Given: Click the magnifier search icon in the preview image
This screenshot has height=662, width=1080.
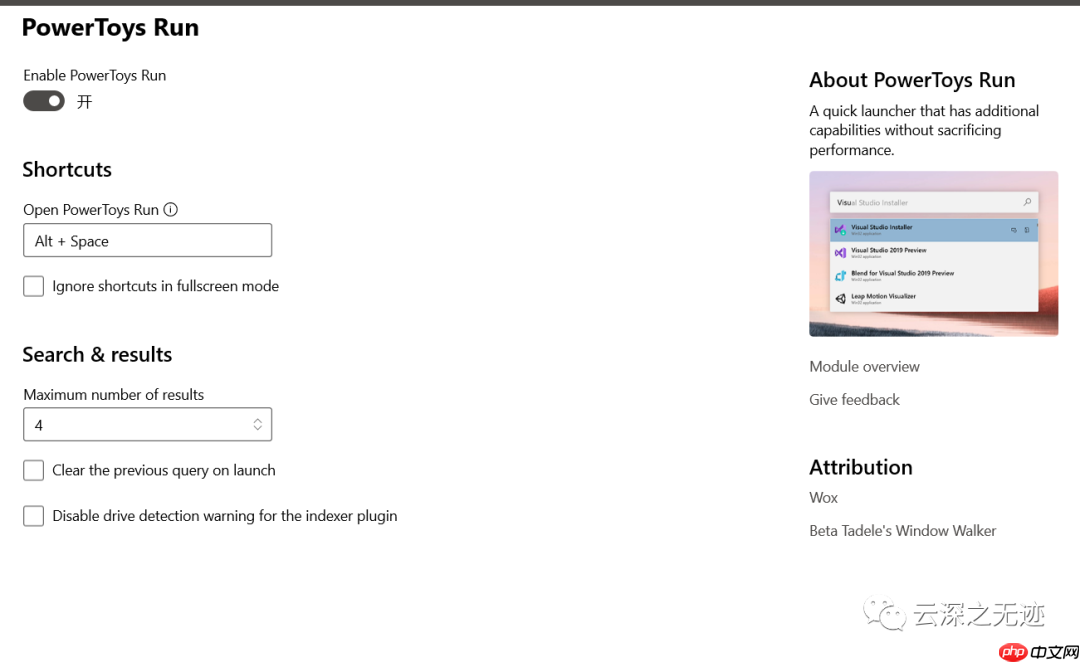Looking at the screenshot, I should point(1027,202).
